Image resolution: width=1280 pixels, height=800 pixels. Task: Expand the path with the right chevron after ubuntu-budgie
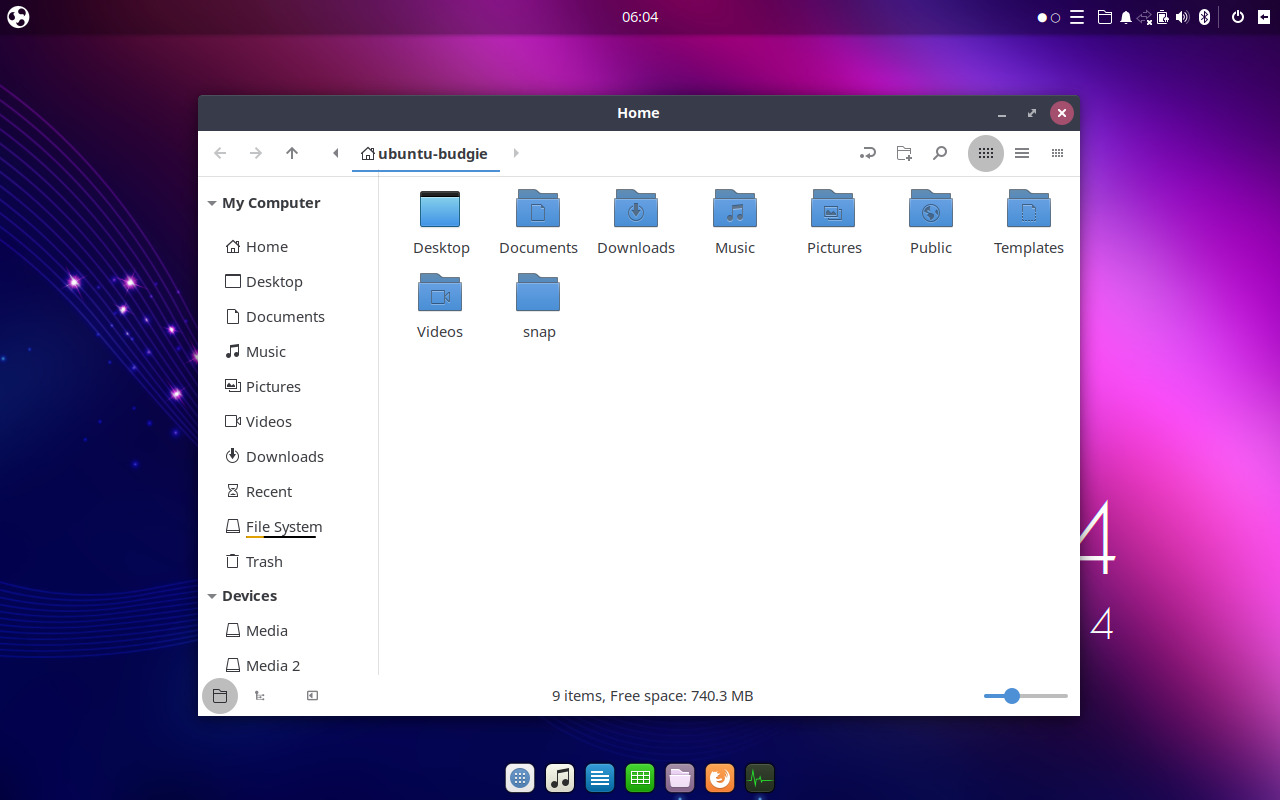click(516, 153)
